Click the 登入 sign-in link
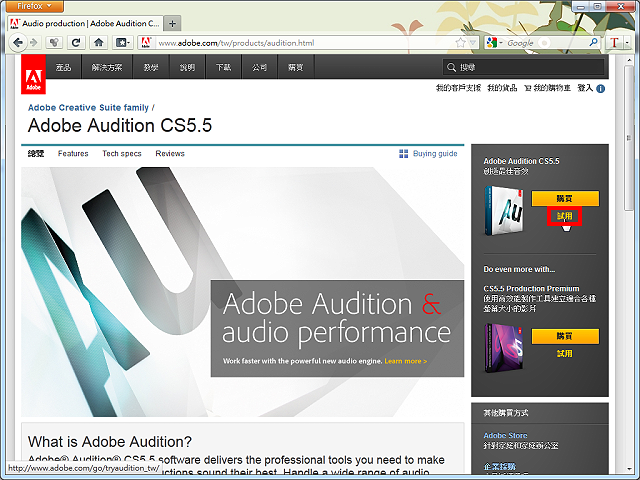The height and width of the screenshot is (480, 640). tap(584, 88)
